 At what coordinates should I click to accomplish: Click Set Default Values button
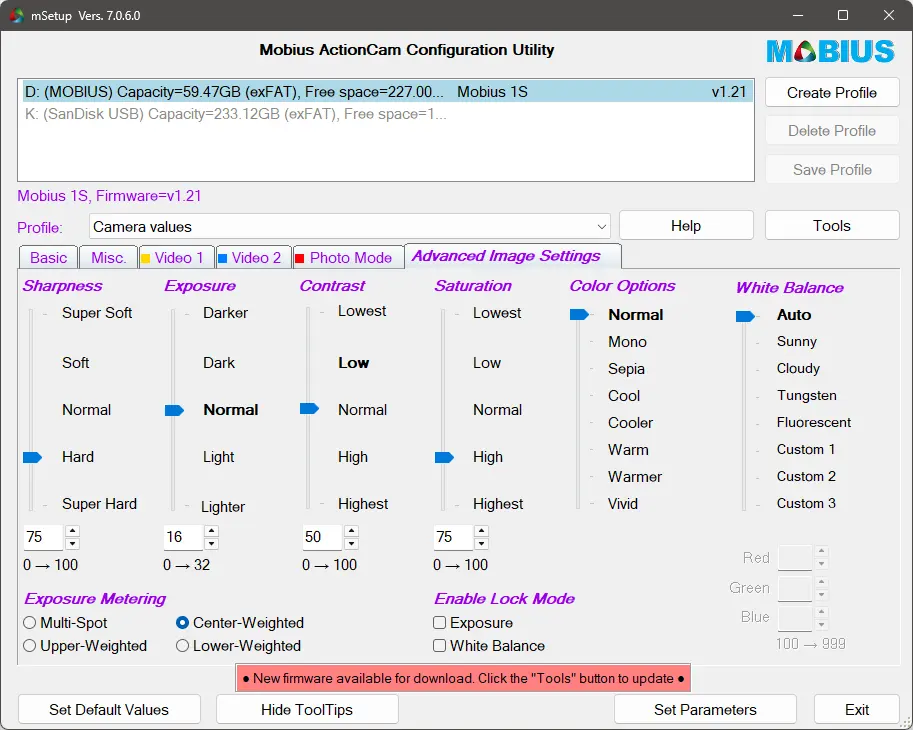[109, 710]
